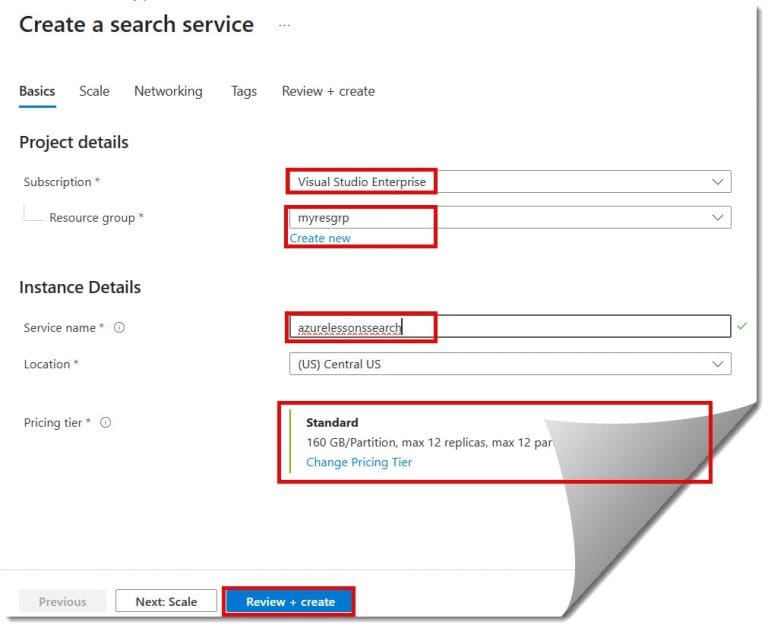Click the Create a search service title
The height and width of the screenshot is (628, 768).
pyautogui.click(x=137, y=24)
